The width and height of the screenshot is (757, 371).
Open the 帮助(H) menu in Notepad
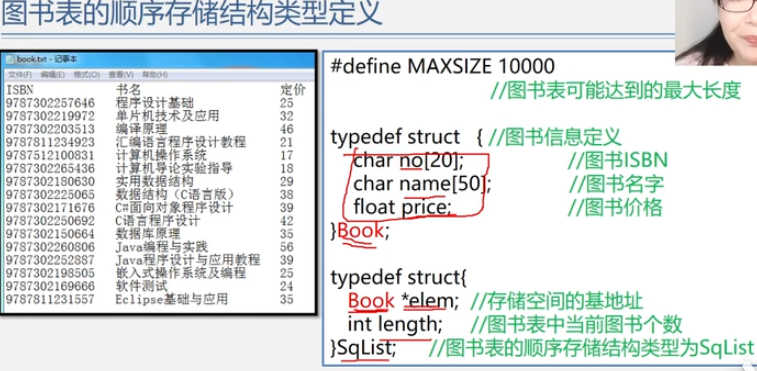[154, 75]
